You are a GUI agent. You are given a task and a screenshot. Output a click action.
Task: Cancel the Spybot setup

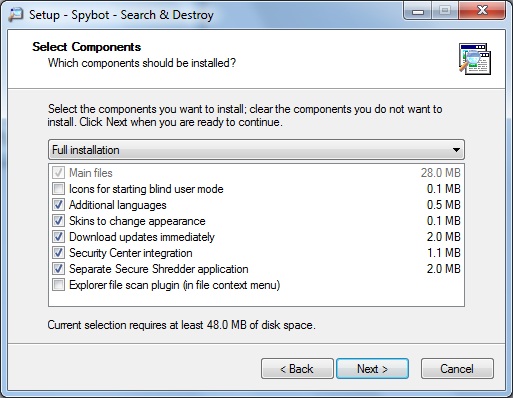pyautogui.click(x=457, y=369)
